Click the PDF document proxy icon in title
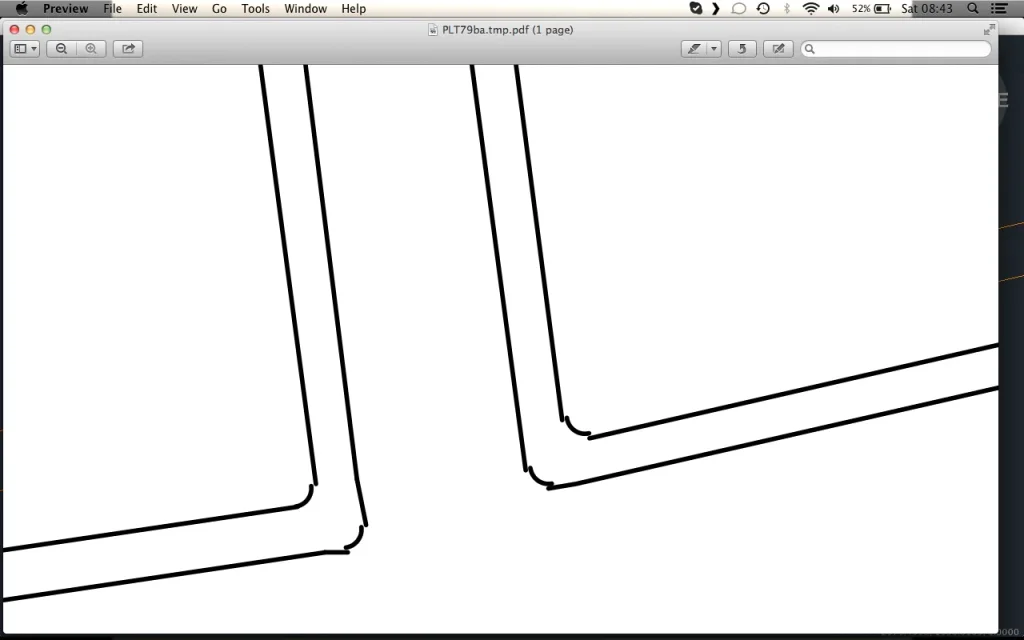Screen dimensions: 1024x640 [x=432, y=29]
